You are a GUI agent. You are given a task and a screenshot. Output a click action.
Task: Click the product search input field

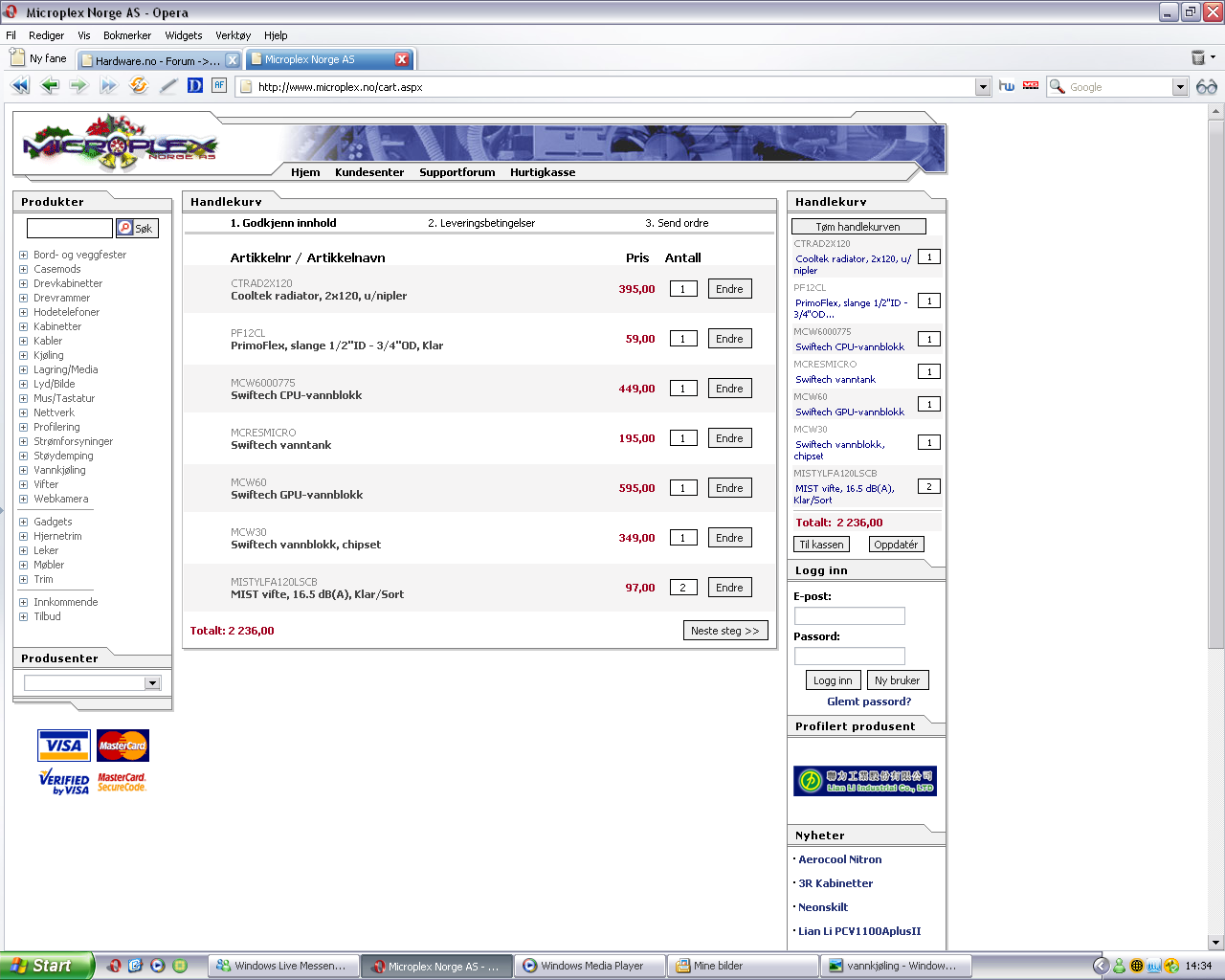coord(70,228)
